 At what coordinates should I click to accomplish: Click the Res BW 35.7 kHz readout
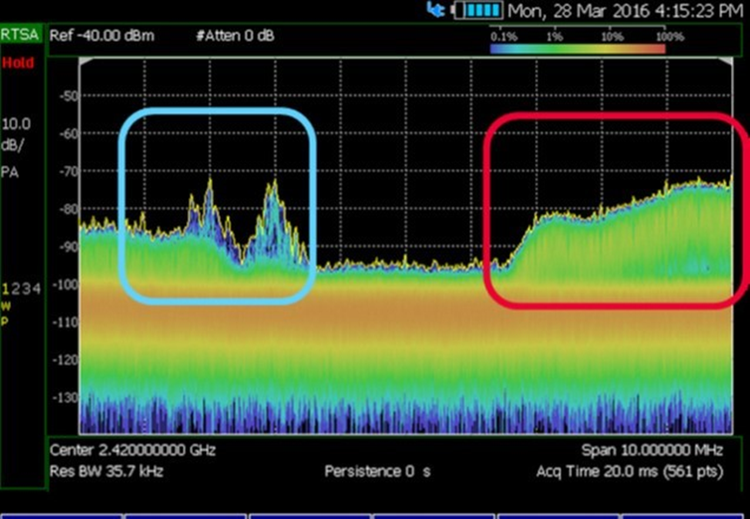click(x=106, y=470)
